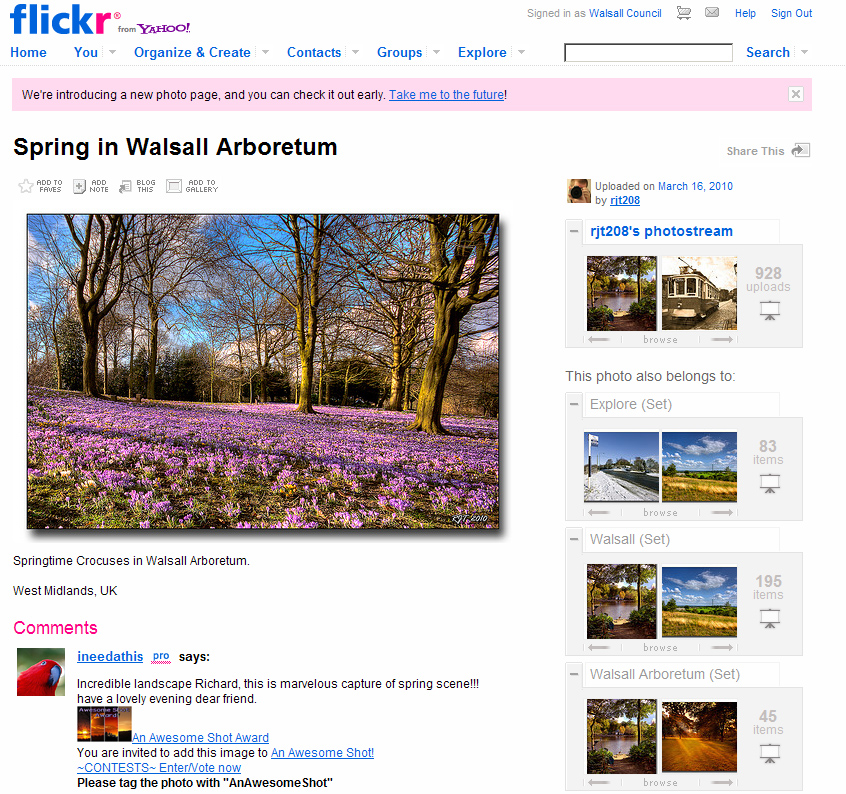Visit the rjt208 uploader profile link

(x=625, y=200)
